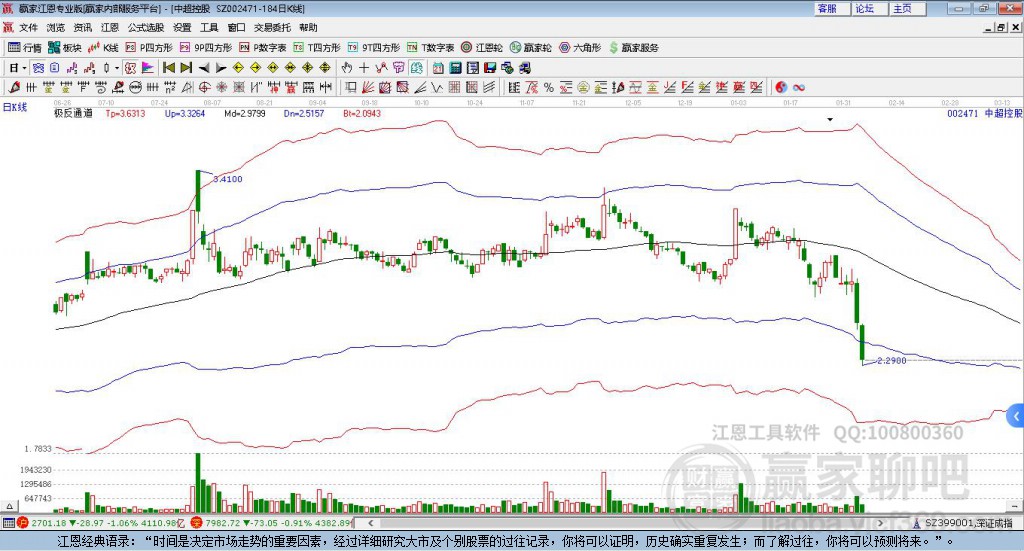Click the 客服 customer service button

(828, 8)
